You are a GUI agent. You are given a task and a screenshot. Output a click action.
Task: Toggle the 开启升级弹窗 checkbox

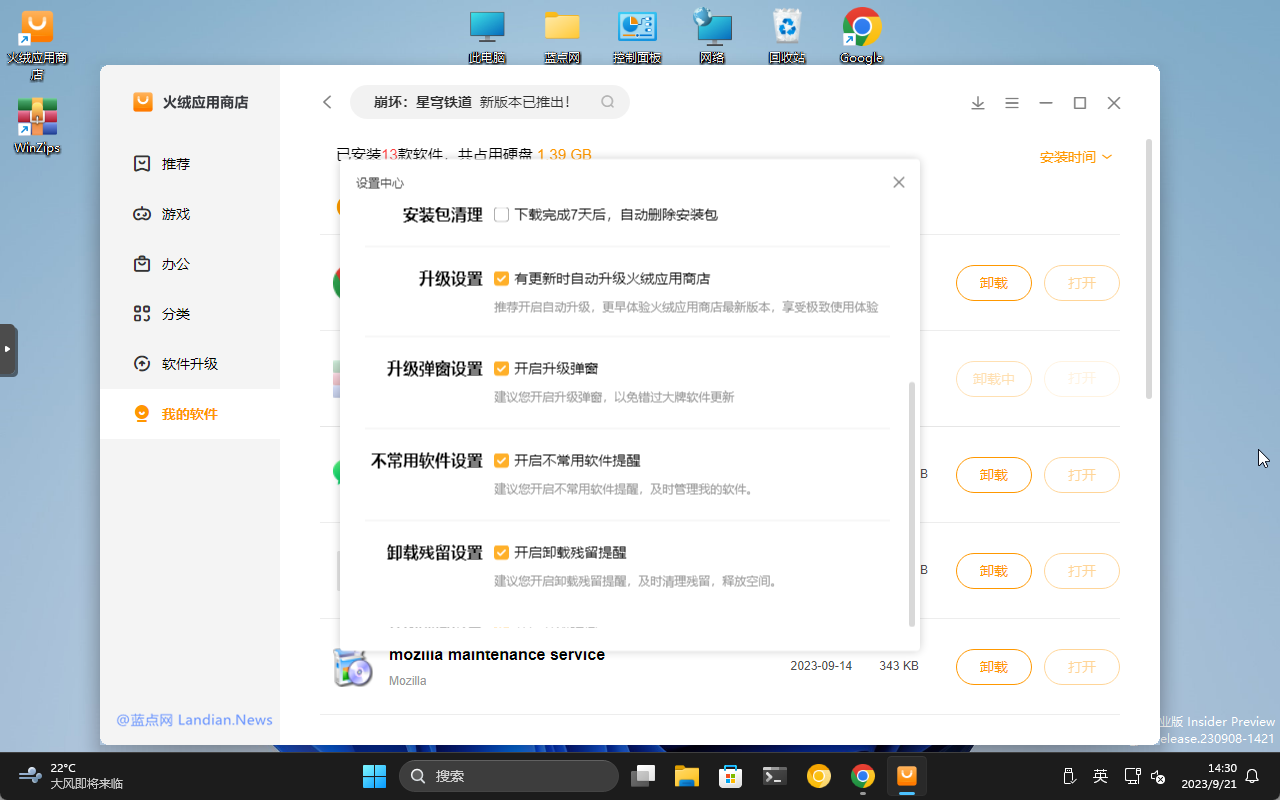(502, 369)
